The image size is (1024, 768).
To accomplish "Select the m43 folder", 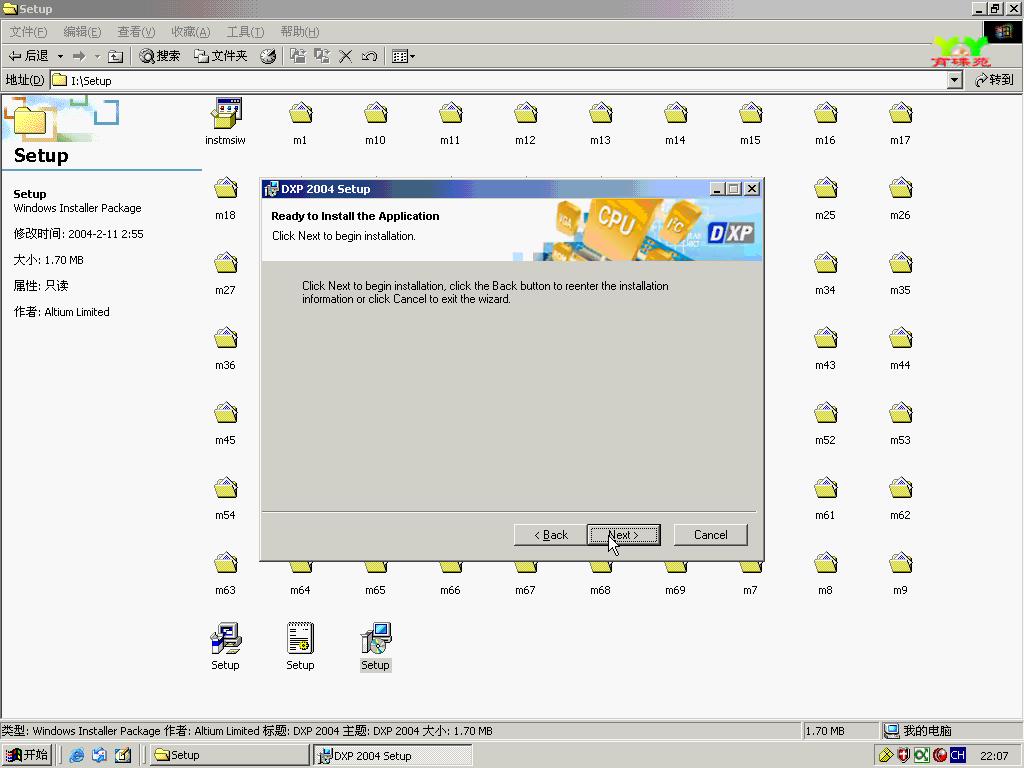I will pyautogui.click(x=825, y=347).
